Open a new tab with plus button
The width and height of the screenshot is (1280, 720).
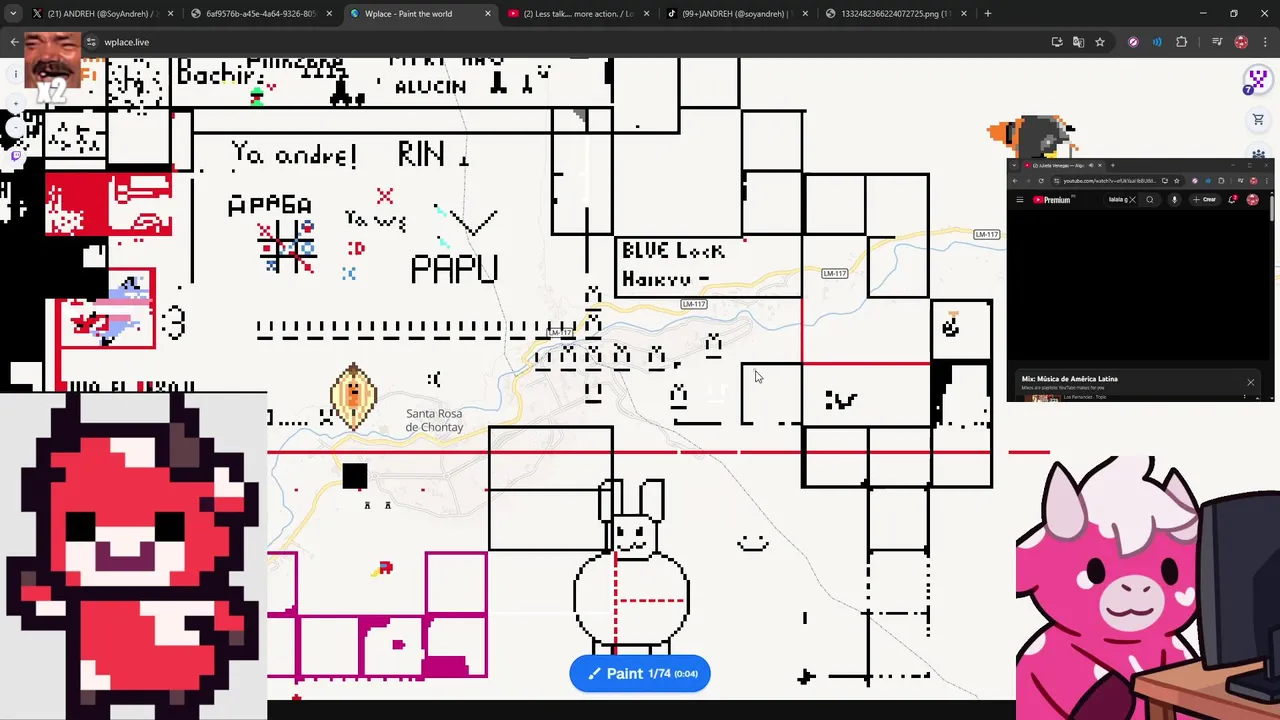(987, 14)
